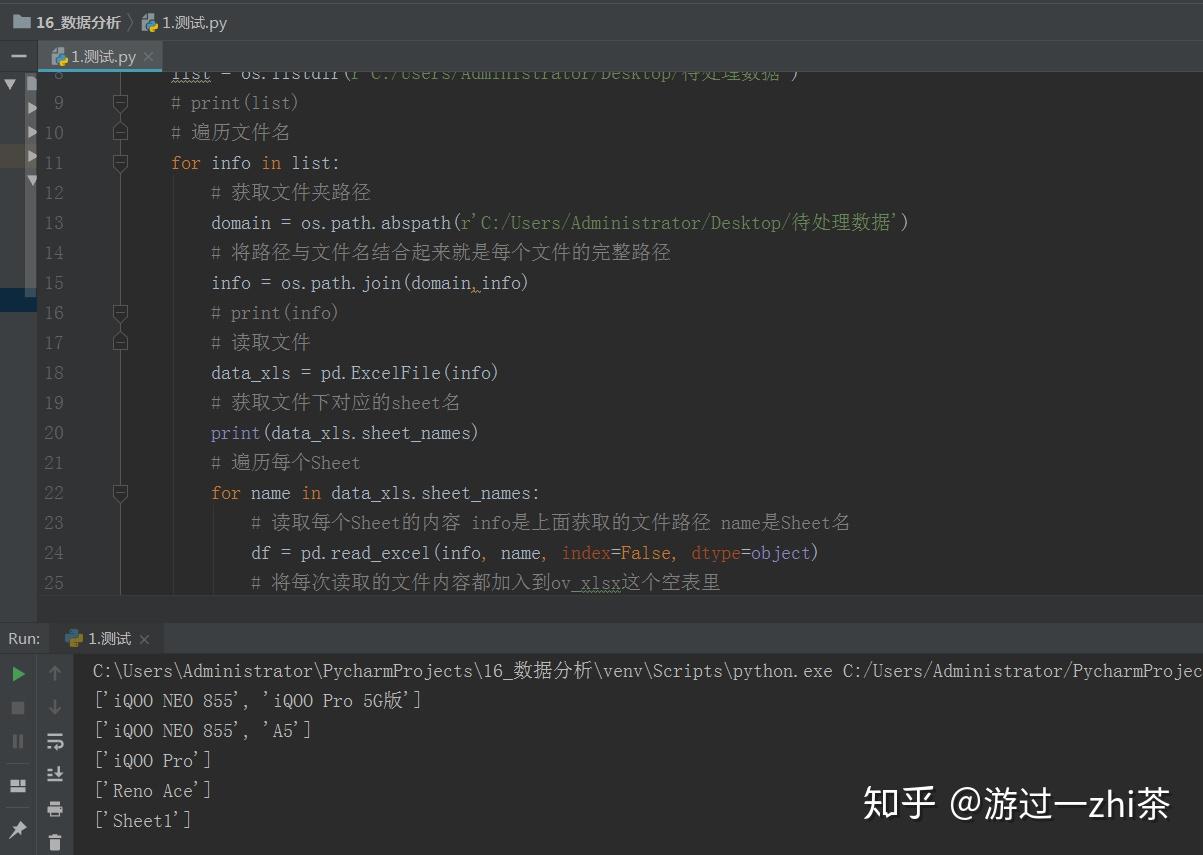Screen dimensions: 1203x855
Task: Click line number 24 in the gutter
Action: (54, 552)
